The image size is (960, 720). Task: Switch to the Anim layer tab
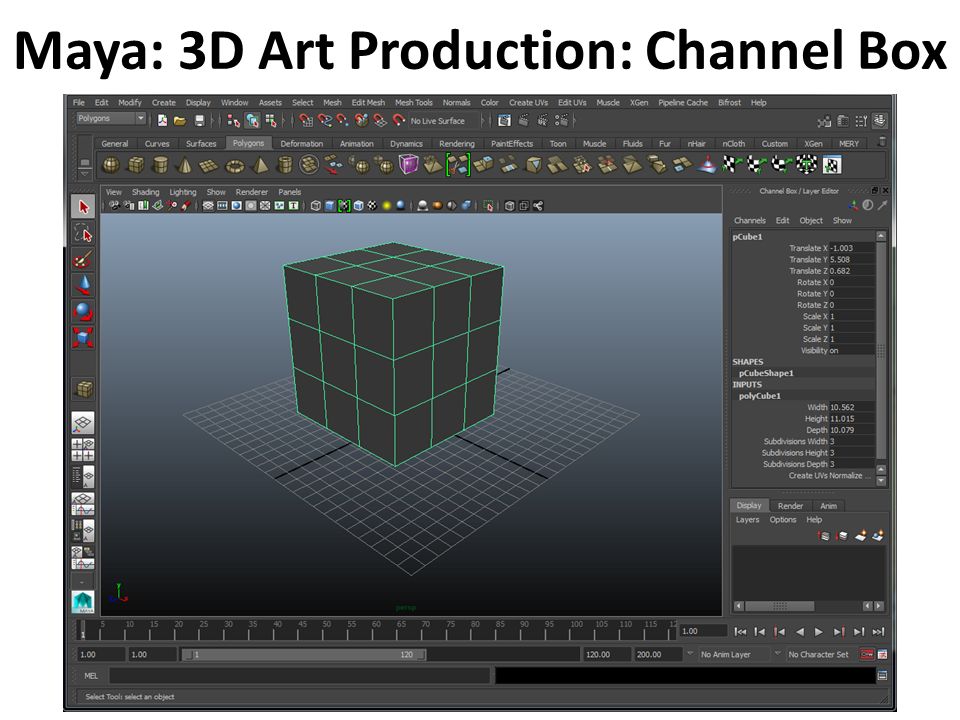click(828, 506)
